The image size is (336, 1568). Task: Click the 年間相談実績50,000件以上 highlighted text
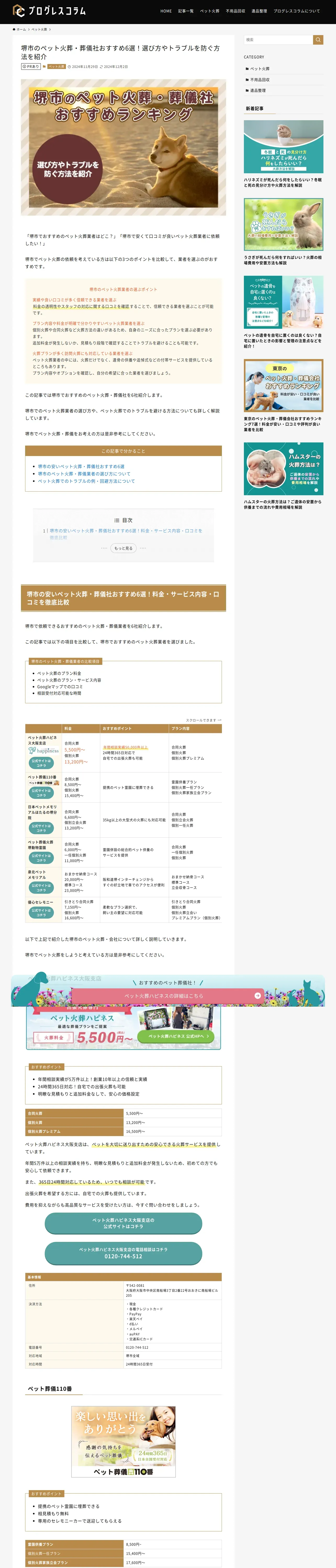125,747
